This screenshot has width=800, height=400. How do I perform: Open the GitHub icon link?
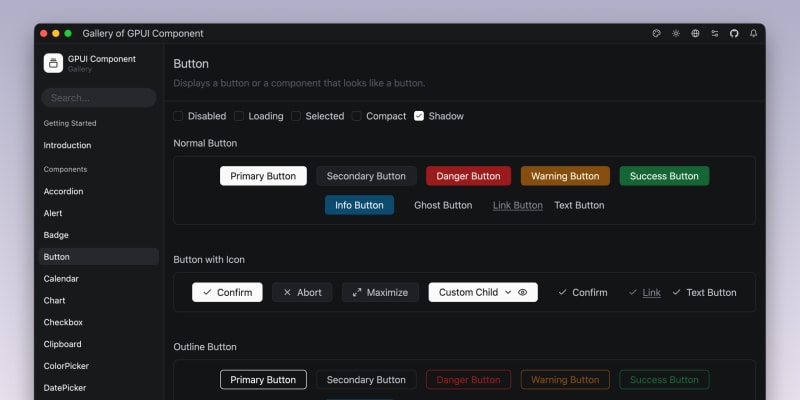734,33
